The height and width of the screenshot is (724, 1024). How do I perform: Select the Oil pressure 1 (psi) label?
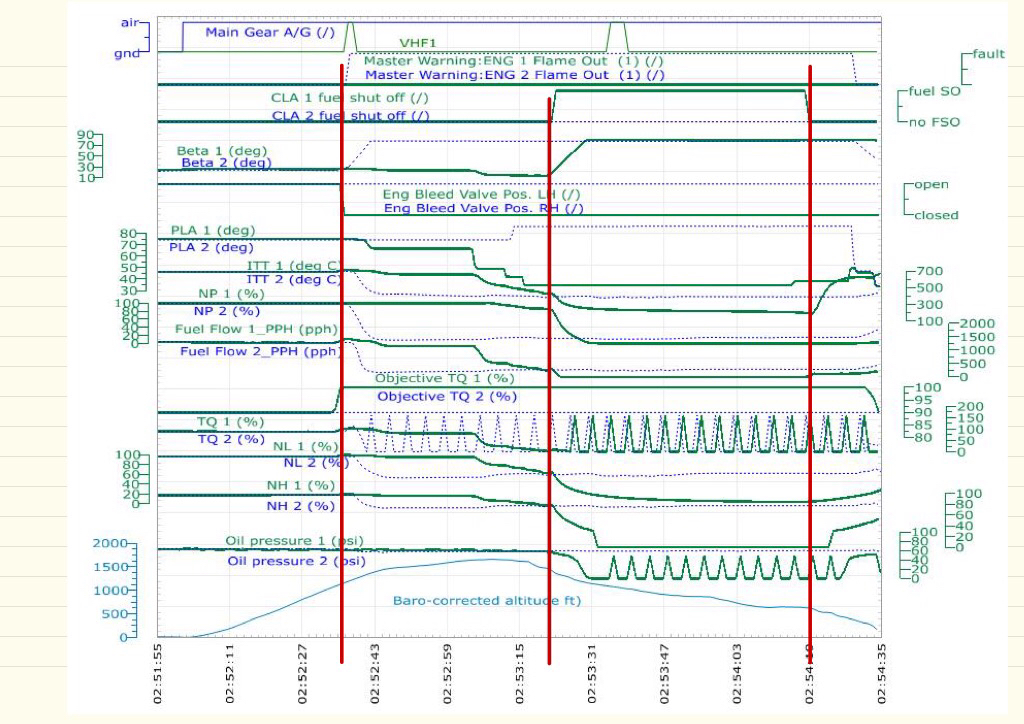tap(294, 541)
